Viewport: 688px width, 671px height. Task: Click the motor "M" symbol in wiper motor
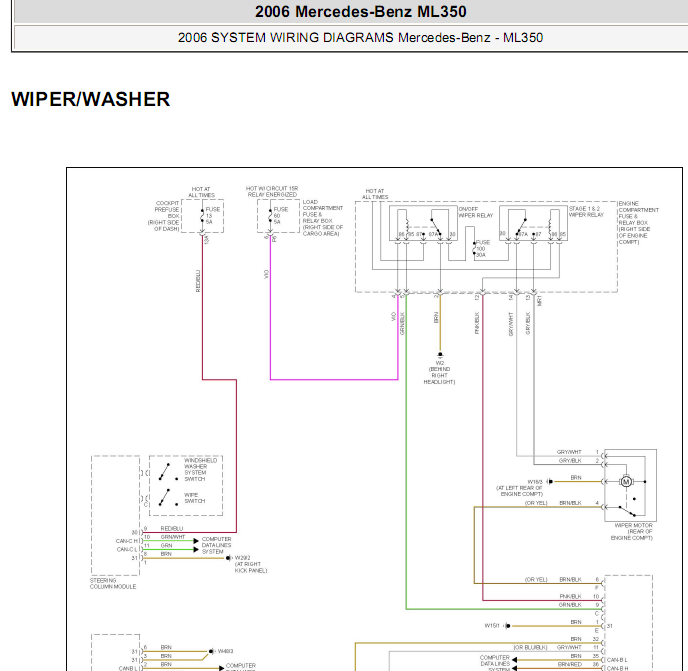coord(626,481)
